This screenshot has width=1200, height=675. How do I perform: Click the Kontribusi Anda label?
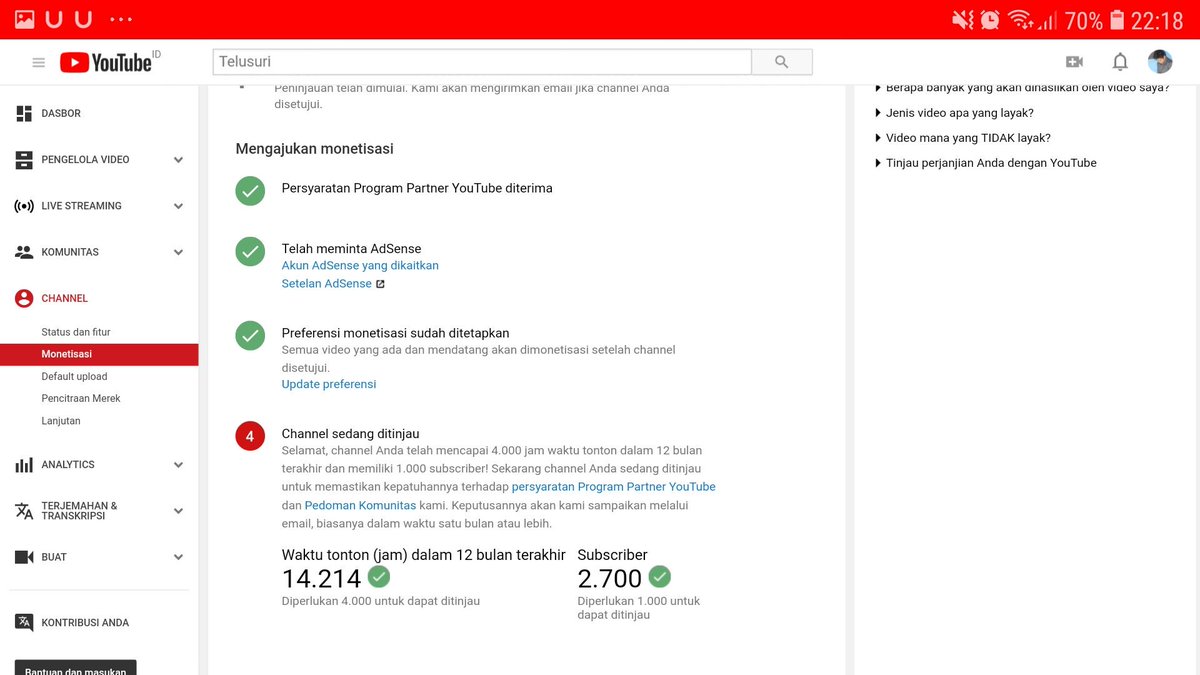(85, 623)
